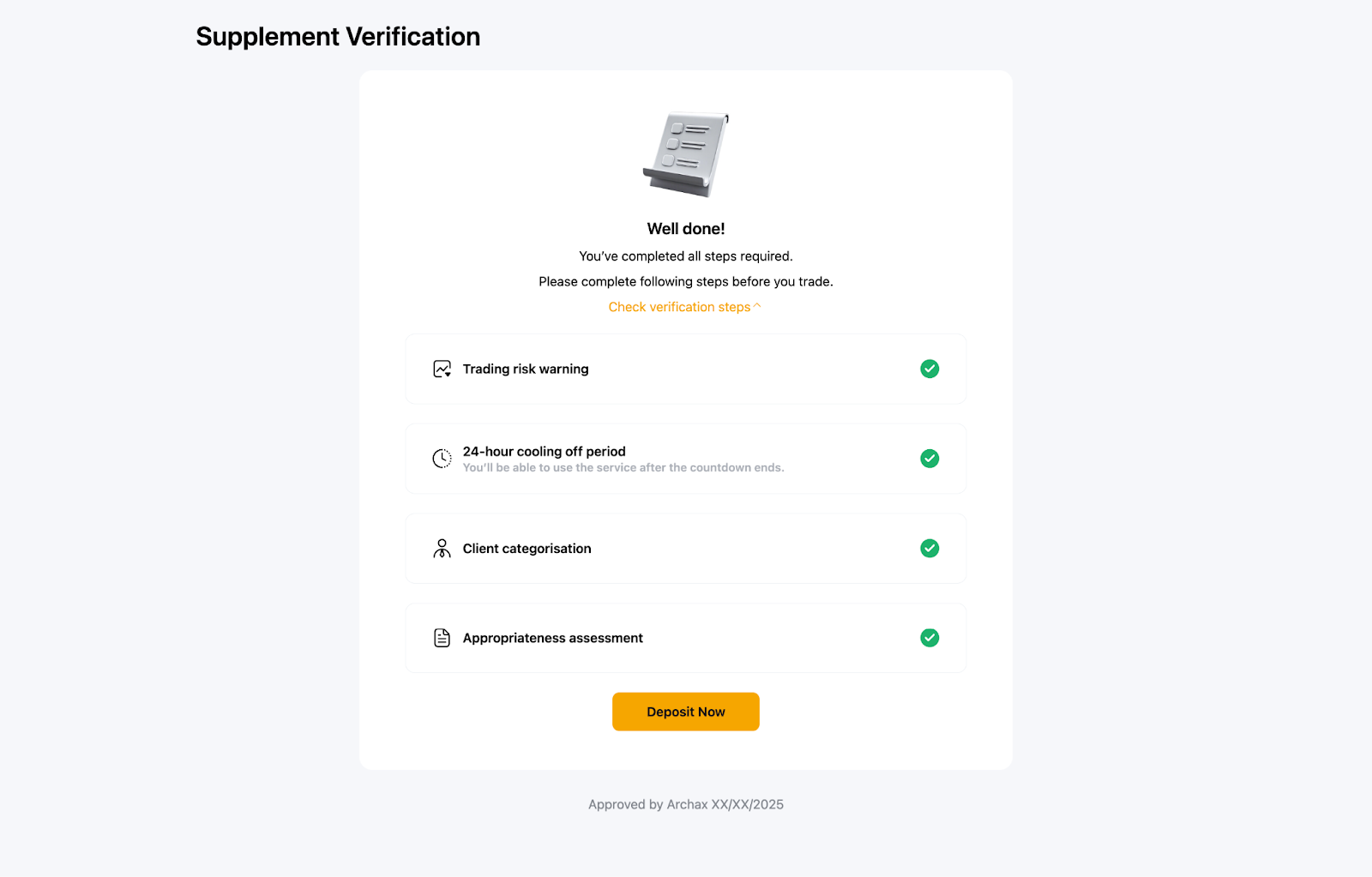Viewport: 1372px width, 877px height.
Task: Select the 24-hour cooling off period title
Action: (x=545, y=451)
